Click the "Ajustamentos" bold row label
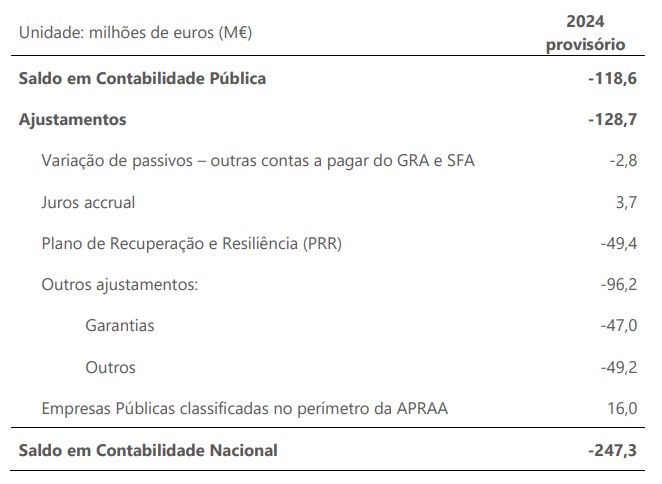This screenshot has height=484, width=662. pos(72,119)
